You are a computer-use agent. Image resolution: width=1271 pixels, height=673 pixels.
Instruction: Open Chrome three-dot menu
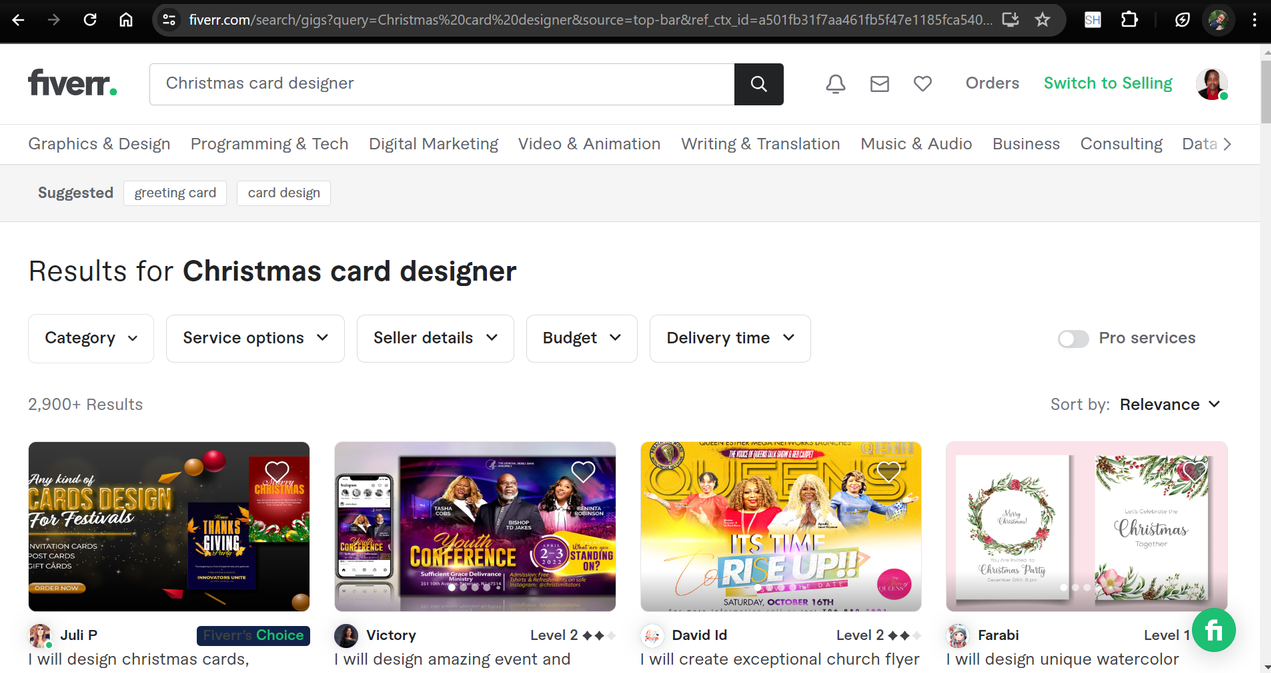pos(1254,19)
